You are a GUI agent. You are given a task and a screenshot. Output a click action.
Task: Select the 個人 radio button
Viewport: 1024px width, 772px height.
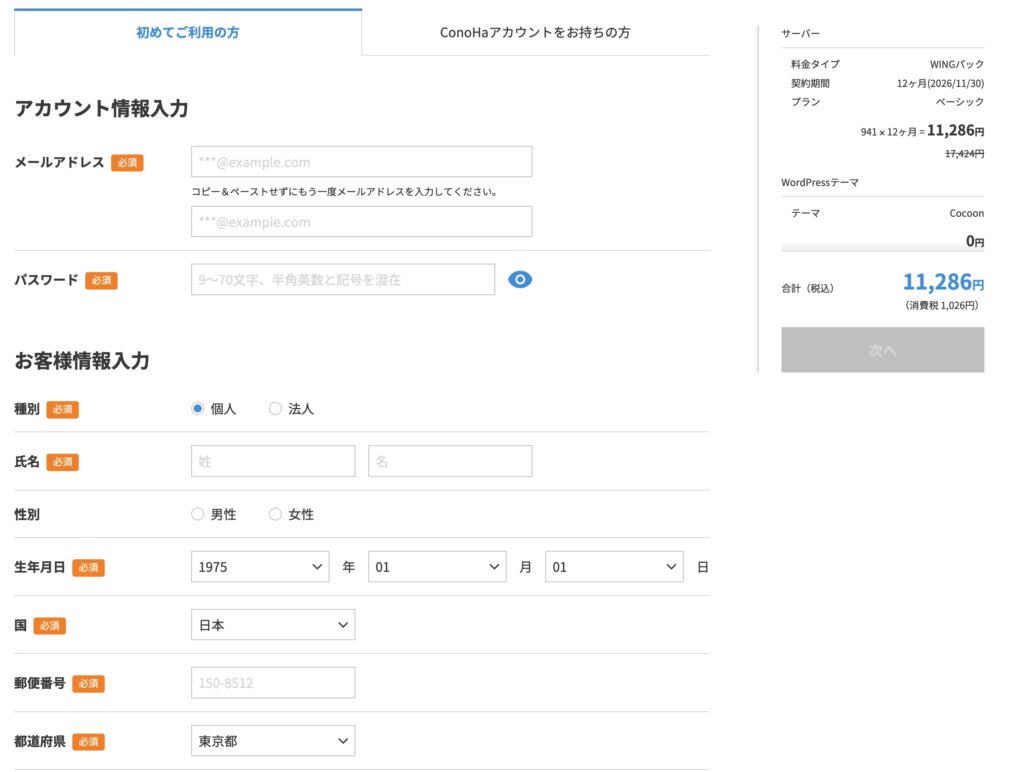tap(197, 408)
